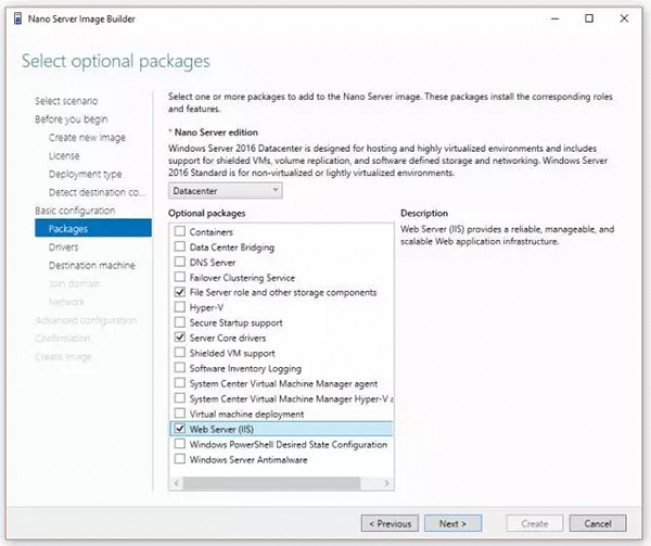Image resolution: width=651 pixels, height=546 pixels.
Task: Click the left arrow of the package list scrollbar
Action: click(x=177, y=483)
